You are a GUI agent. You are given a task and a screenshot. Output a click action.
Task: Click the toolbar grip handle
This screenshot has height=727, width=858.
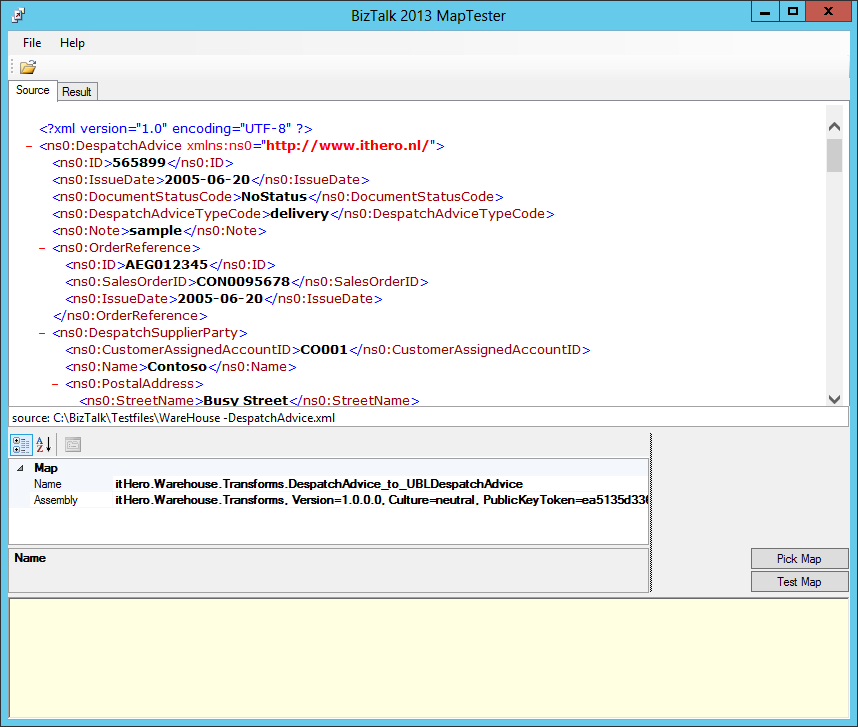[x=12, y=67]
